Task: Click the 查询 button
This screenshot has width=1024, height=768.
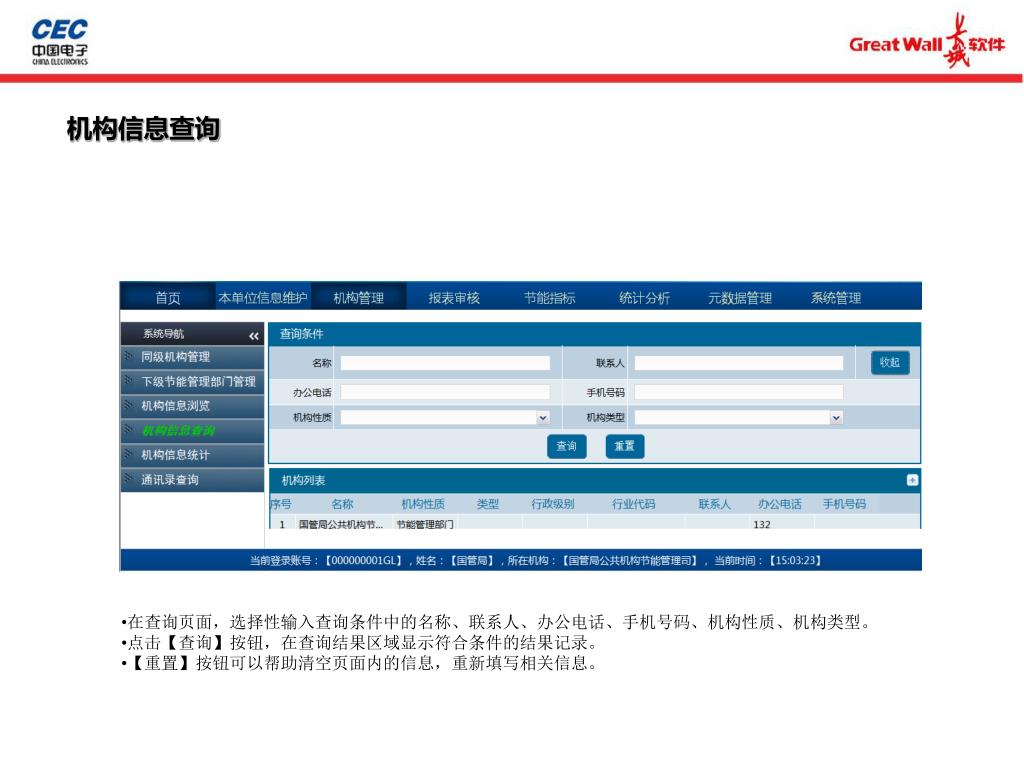Action: tap(566, 446)
